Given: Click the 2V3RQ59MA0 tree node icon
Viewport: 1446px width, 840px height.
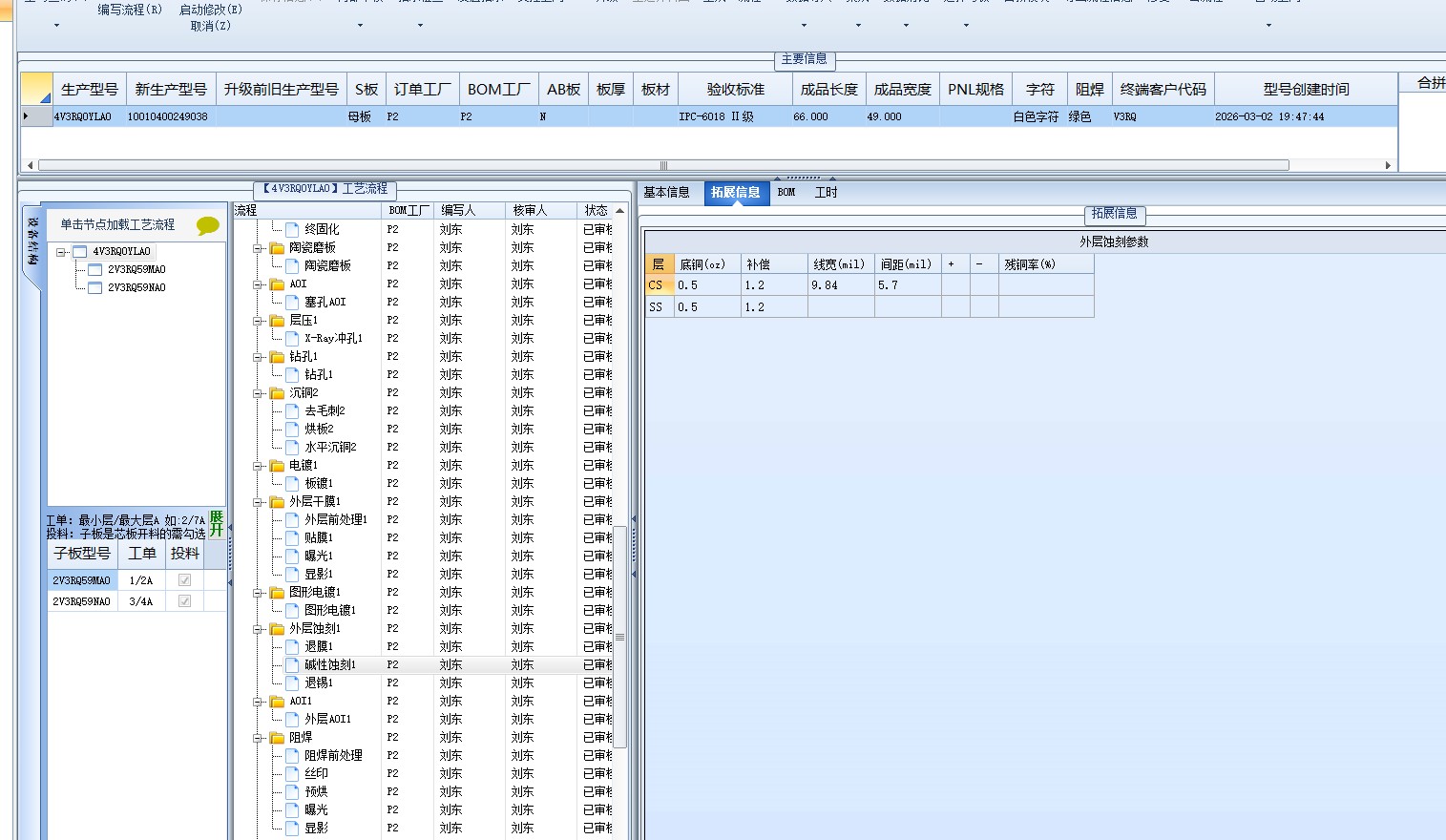Looking at the screenshot, I should click(x=94, y=270).
